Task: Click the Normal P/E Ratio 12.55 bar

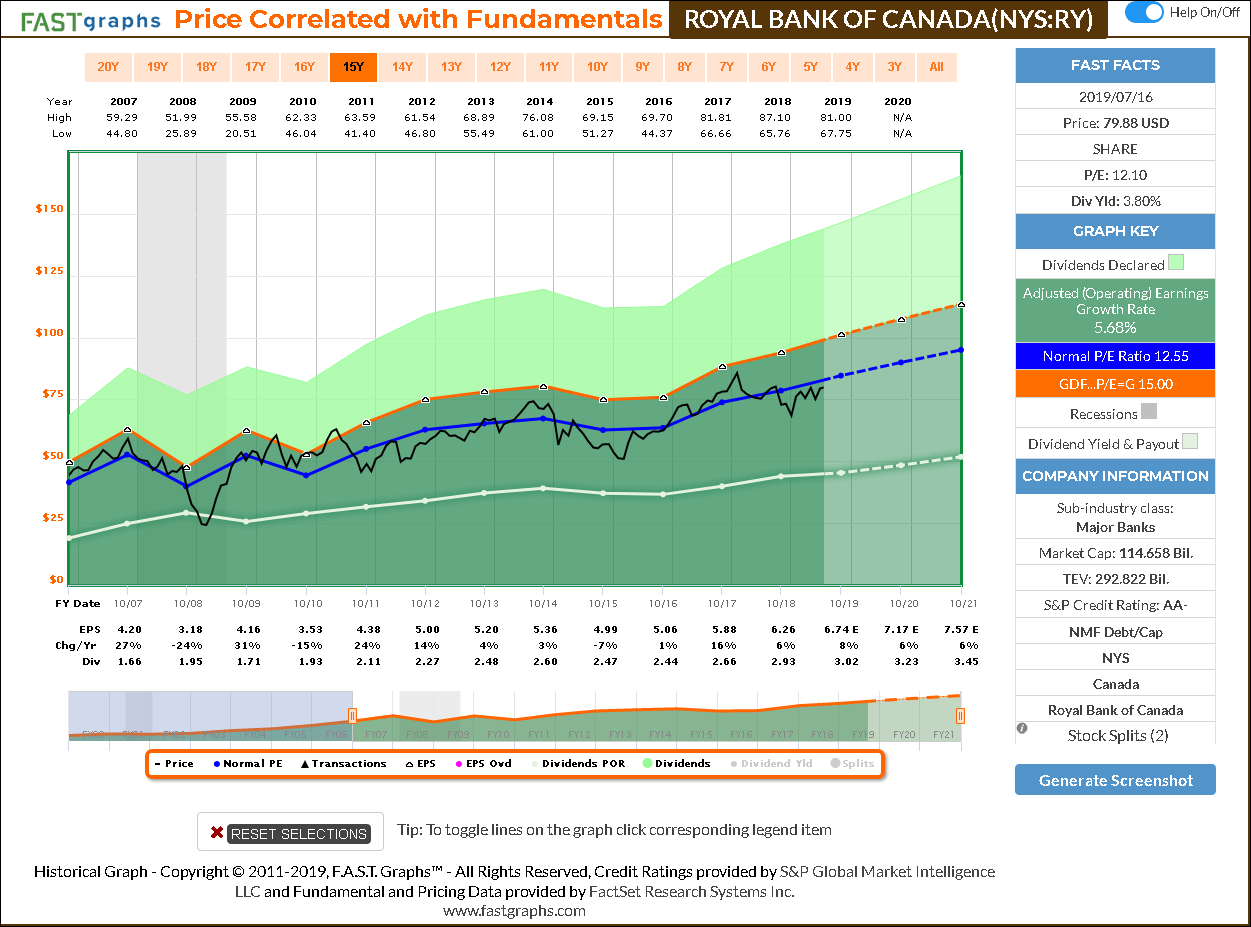Action: [1115, 356]
